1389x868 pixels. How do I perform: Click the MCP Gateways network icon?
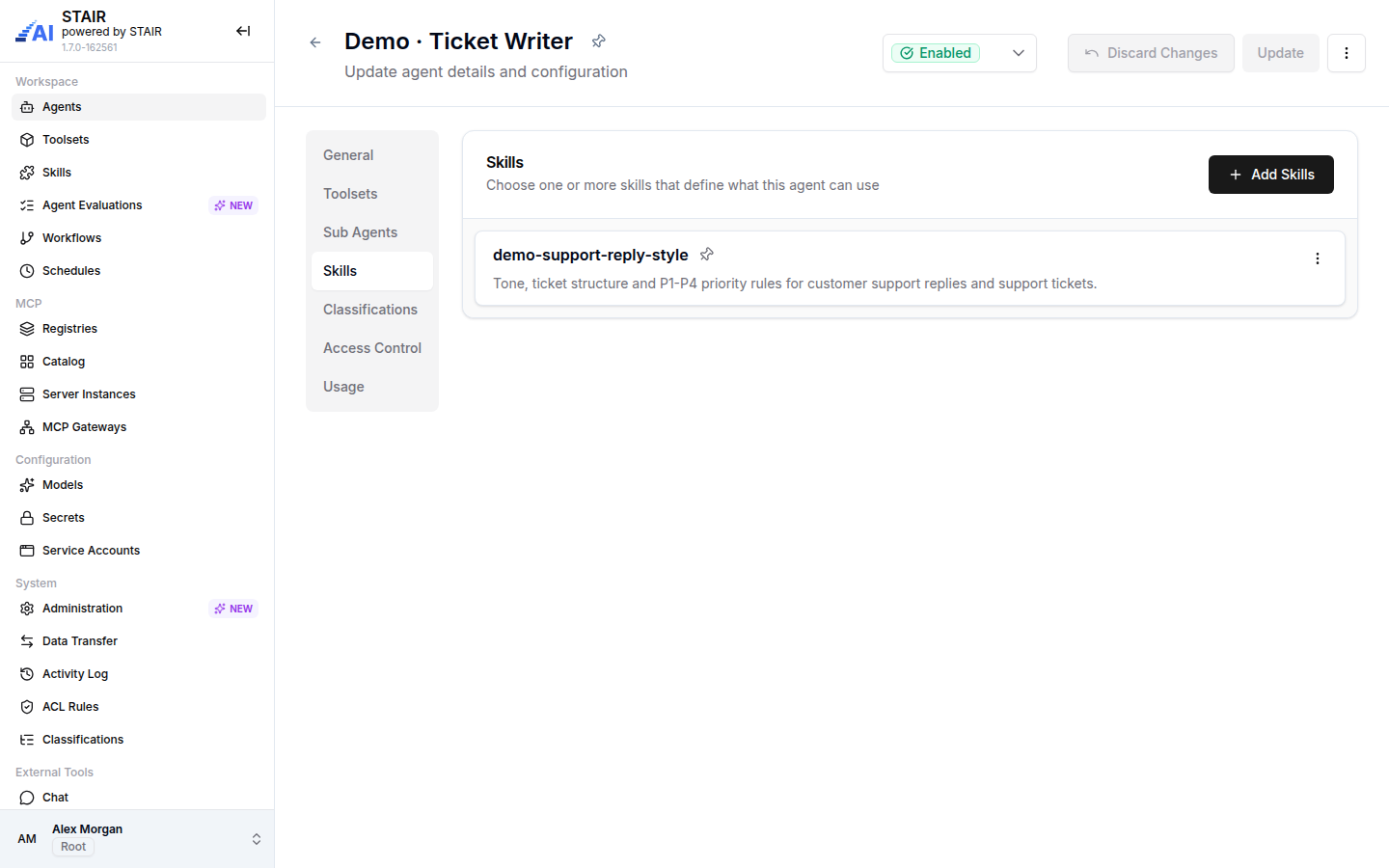27,427
